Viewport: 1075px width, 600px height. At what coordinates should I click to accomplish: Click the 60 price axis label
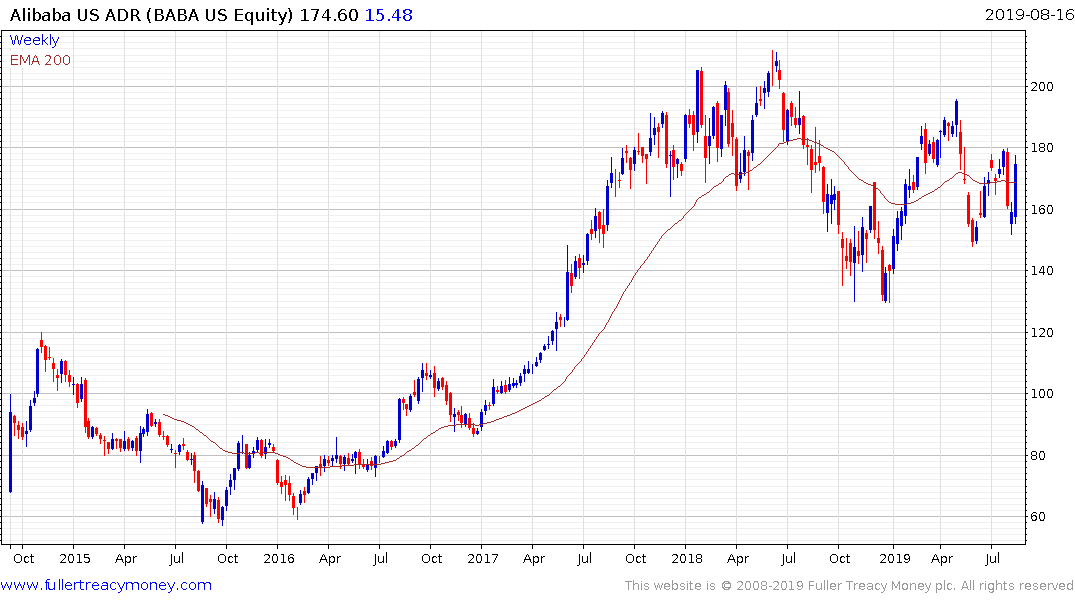click(x=1038, y=517)
